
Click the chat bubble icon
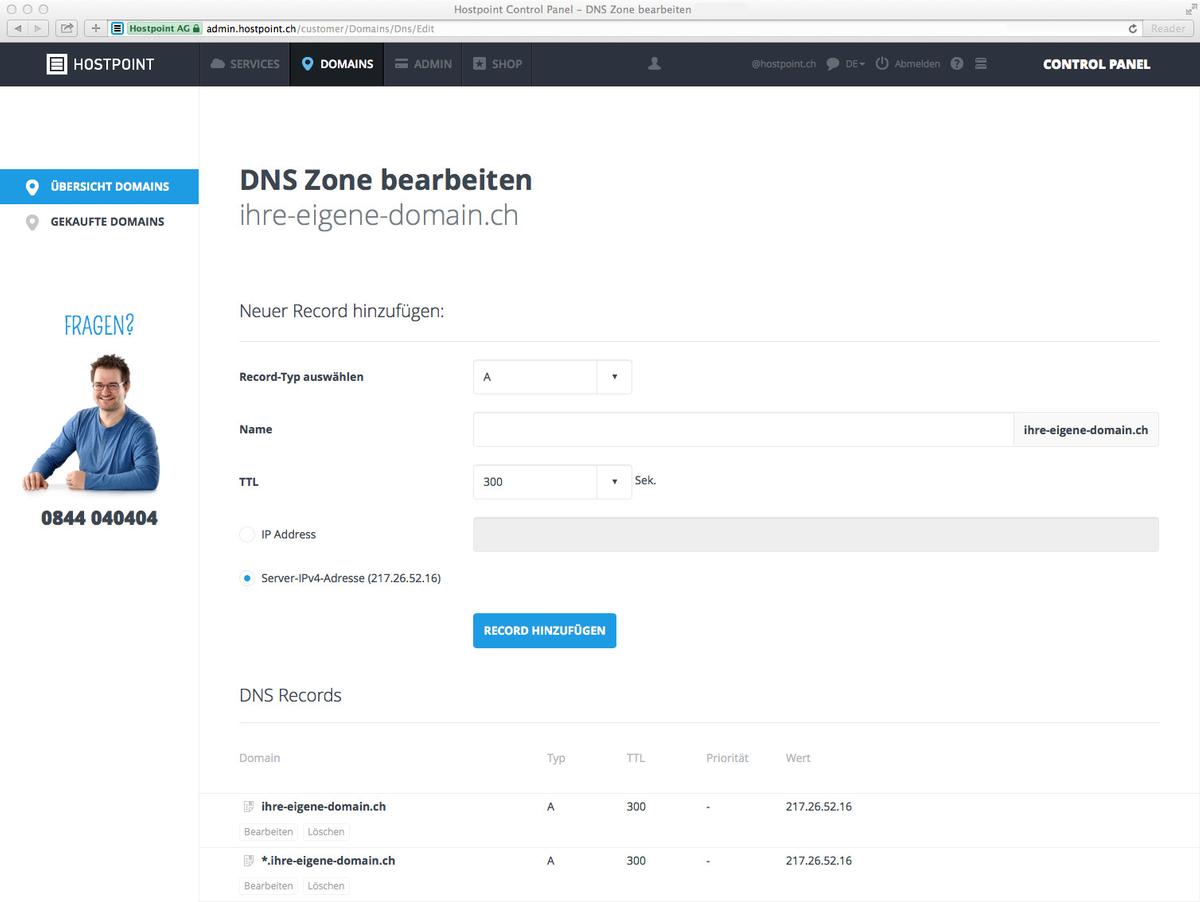(833, 64)
